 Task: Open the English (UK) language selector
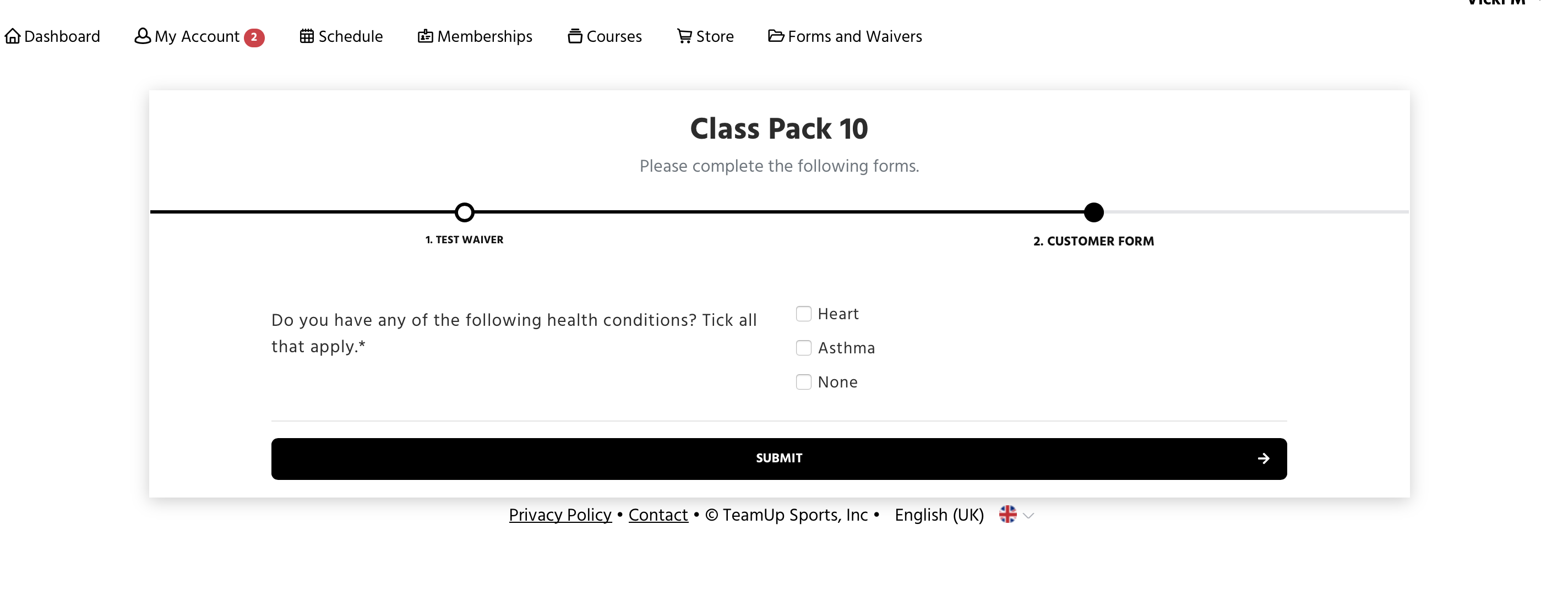pyautogui.click(x=939, y=515)
